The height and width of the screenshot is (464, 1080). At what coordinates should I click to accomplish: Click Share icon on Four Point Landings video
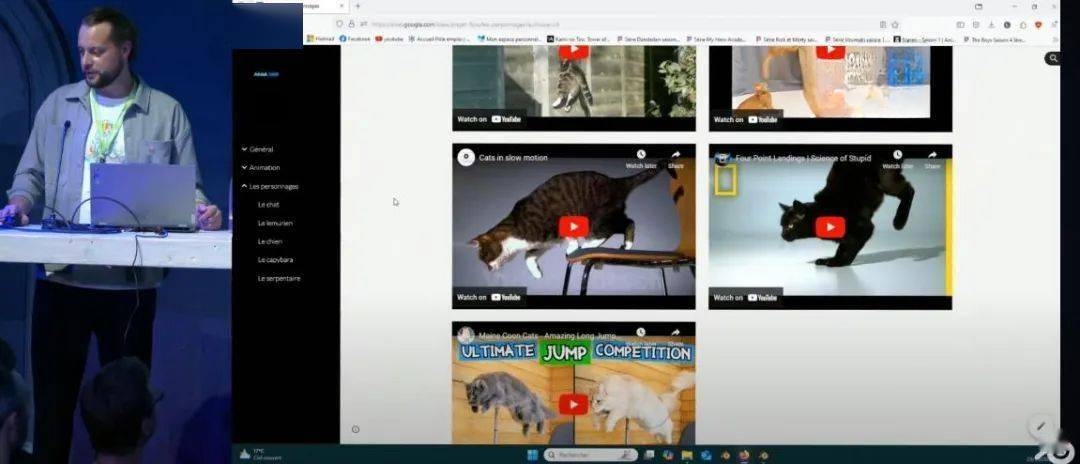pyautogui.click(x=932, y=160)
